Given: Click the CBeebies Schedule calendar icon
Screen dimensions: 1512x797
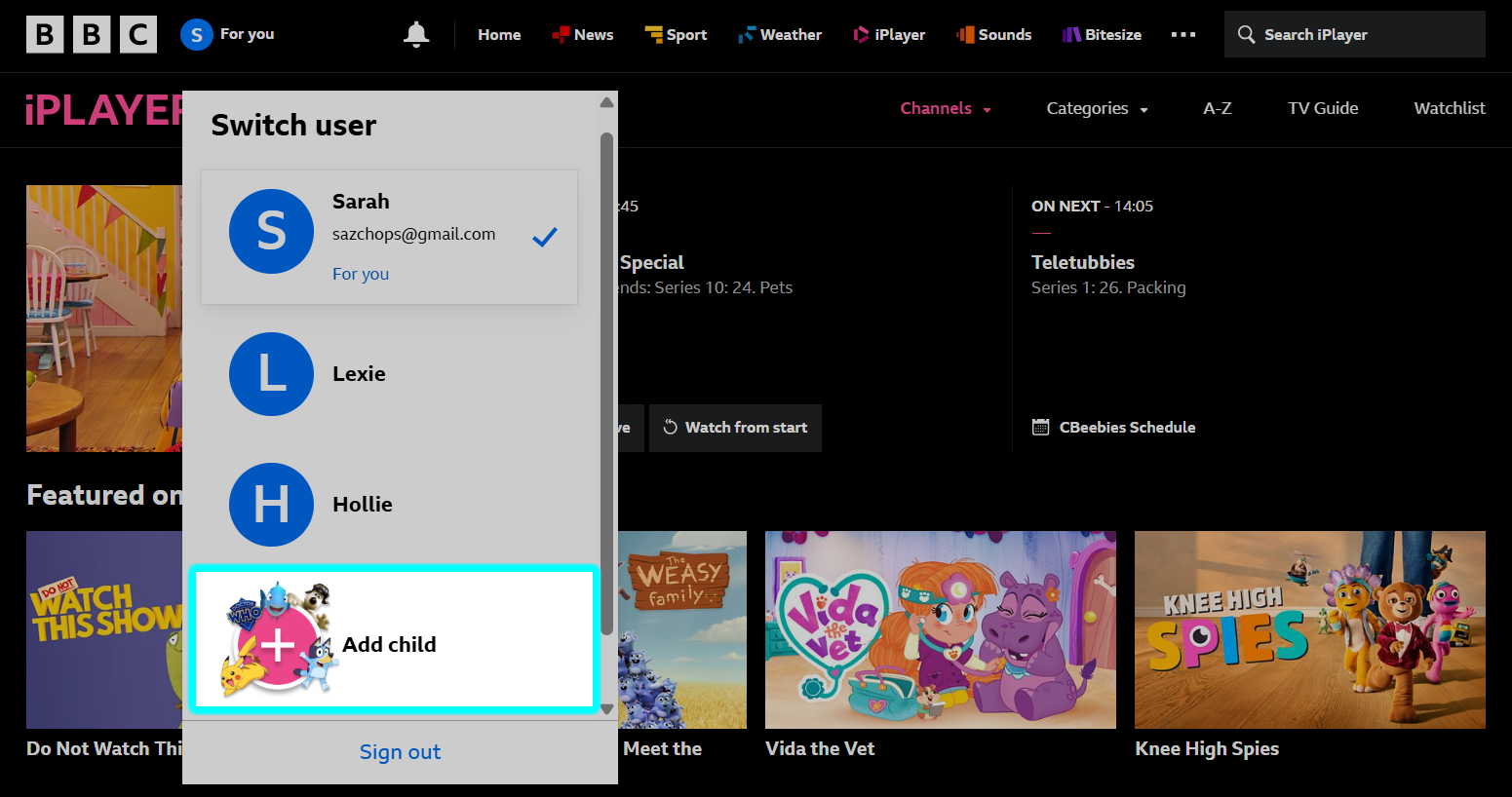Looking at the screenshot, I should (x=1040, y=427).
